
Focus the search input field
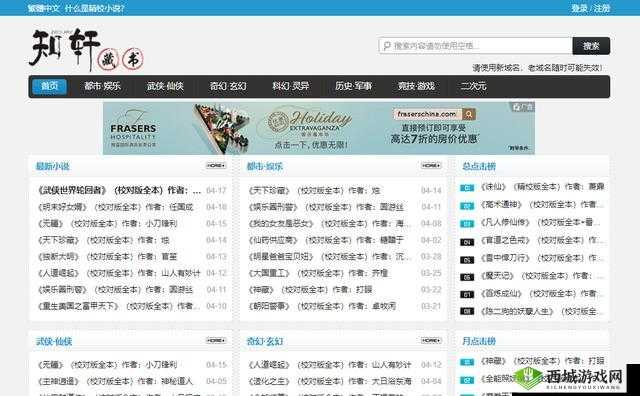[476, 46]
